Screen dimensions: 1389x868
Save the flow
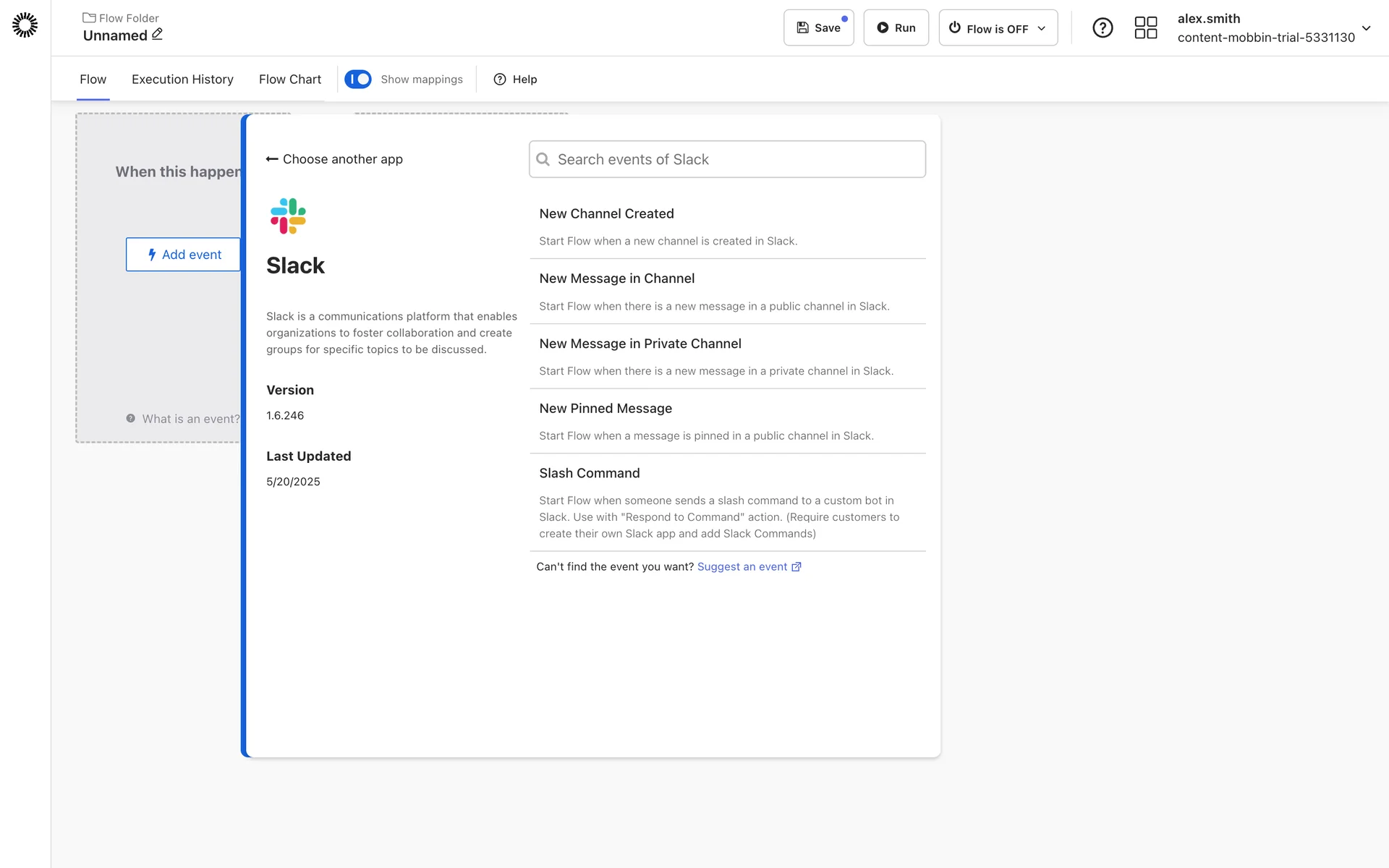pos(818,27)
